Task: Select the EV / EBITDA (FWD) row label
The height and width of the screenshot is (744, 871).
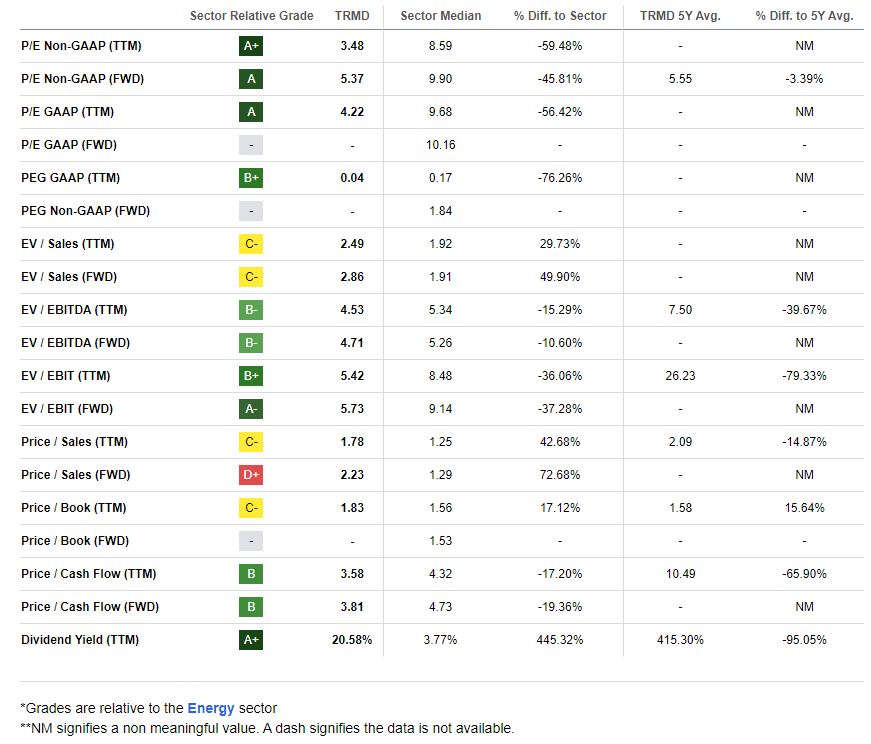Action: click(x=76, y=343)
